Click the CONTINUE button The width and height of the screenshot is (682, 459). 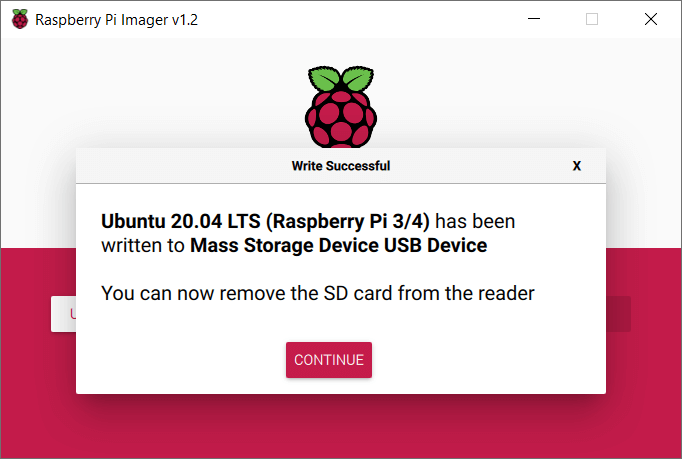coord(329,360)
